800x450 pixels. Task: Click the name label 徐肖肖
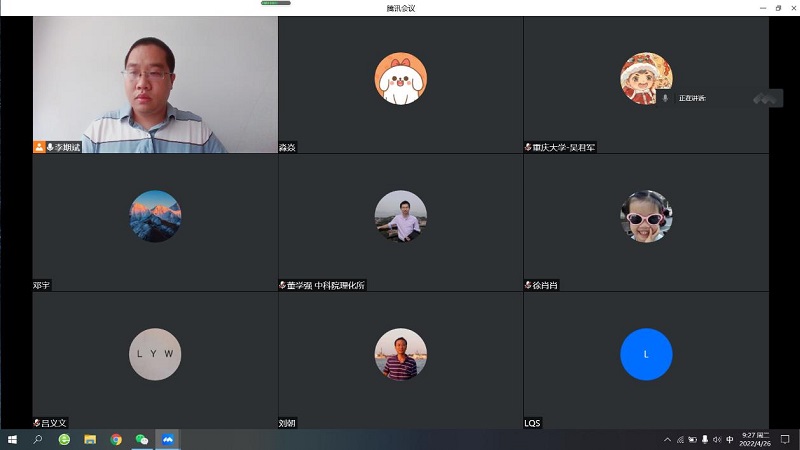pyautogui.click(x=545, y=285)
